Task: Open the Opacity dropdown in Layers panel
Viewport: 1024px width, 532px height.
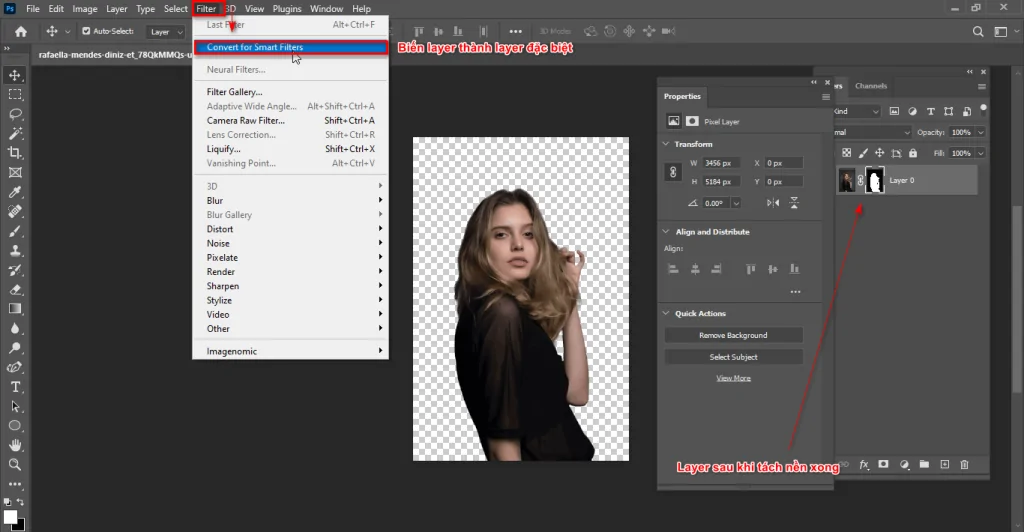Action: coord(980,132)
